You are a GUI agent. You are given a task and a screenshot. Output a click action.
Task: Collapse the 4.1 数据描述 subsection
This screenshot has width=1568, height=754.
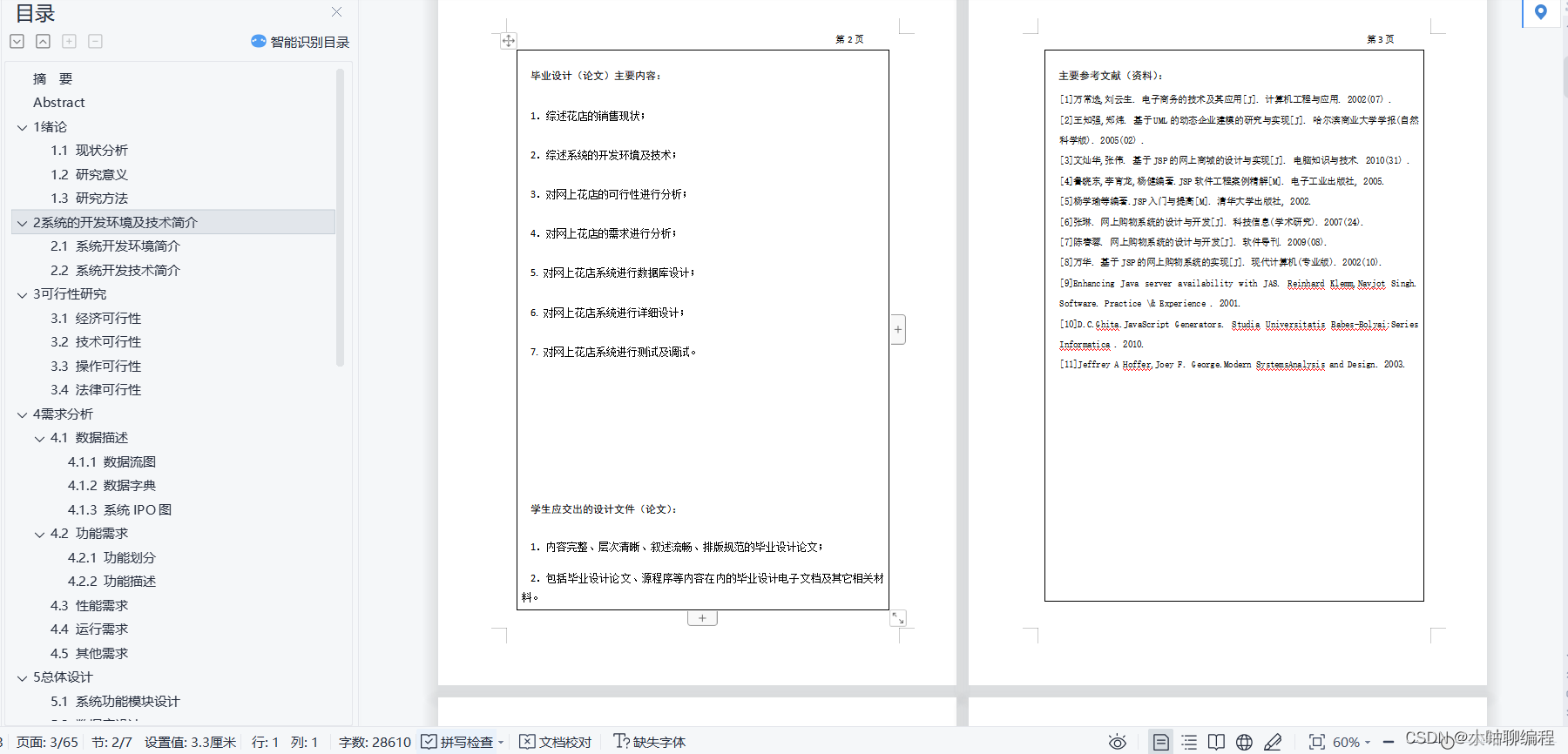click(39, 438)
